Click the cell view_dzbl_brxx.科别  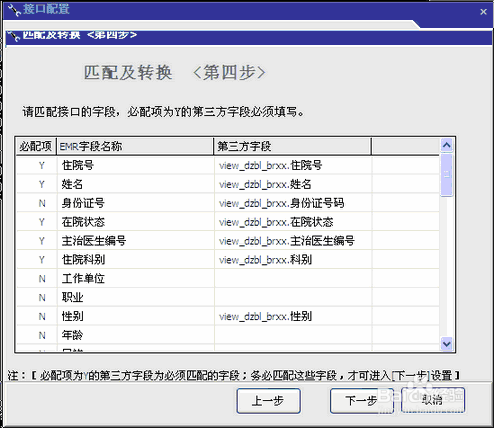(x=293, y=260)
